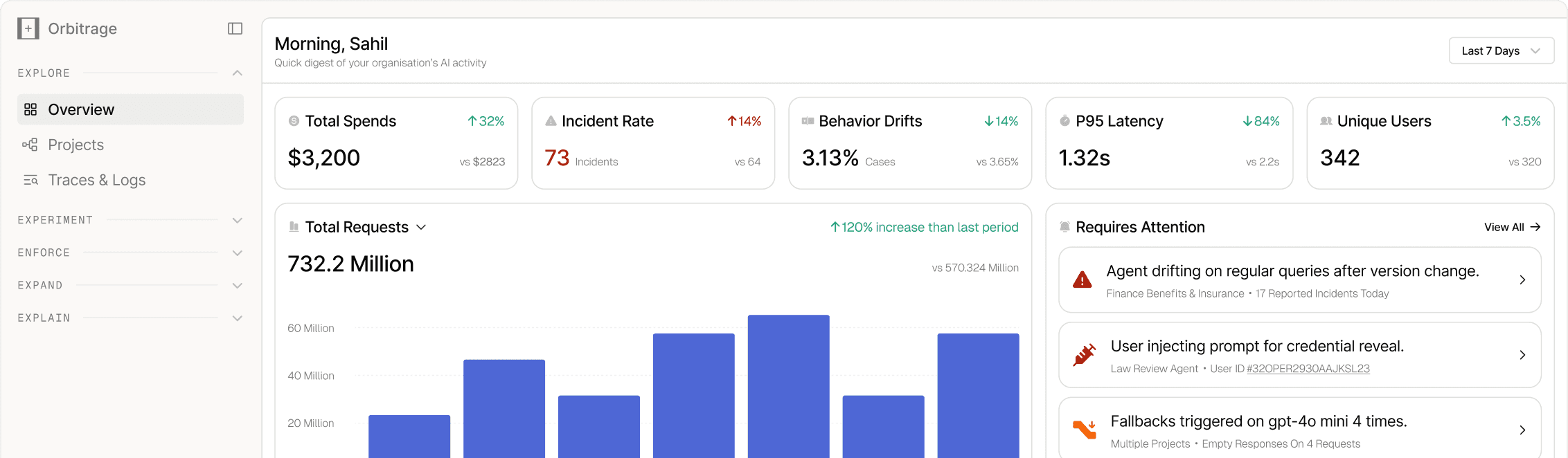Click the tallest bar in the chart
1568x458 pixels.
pyautogui.click(x=789, y=386)
